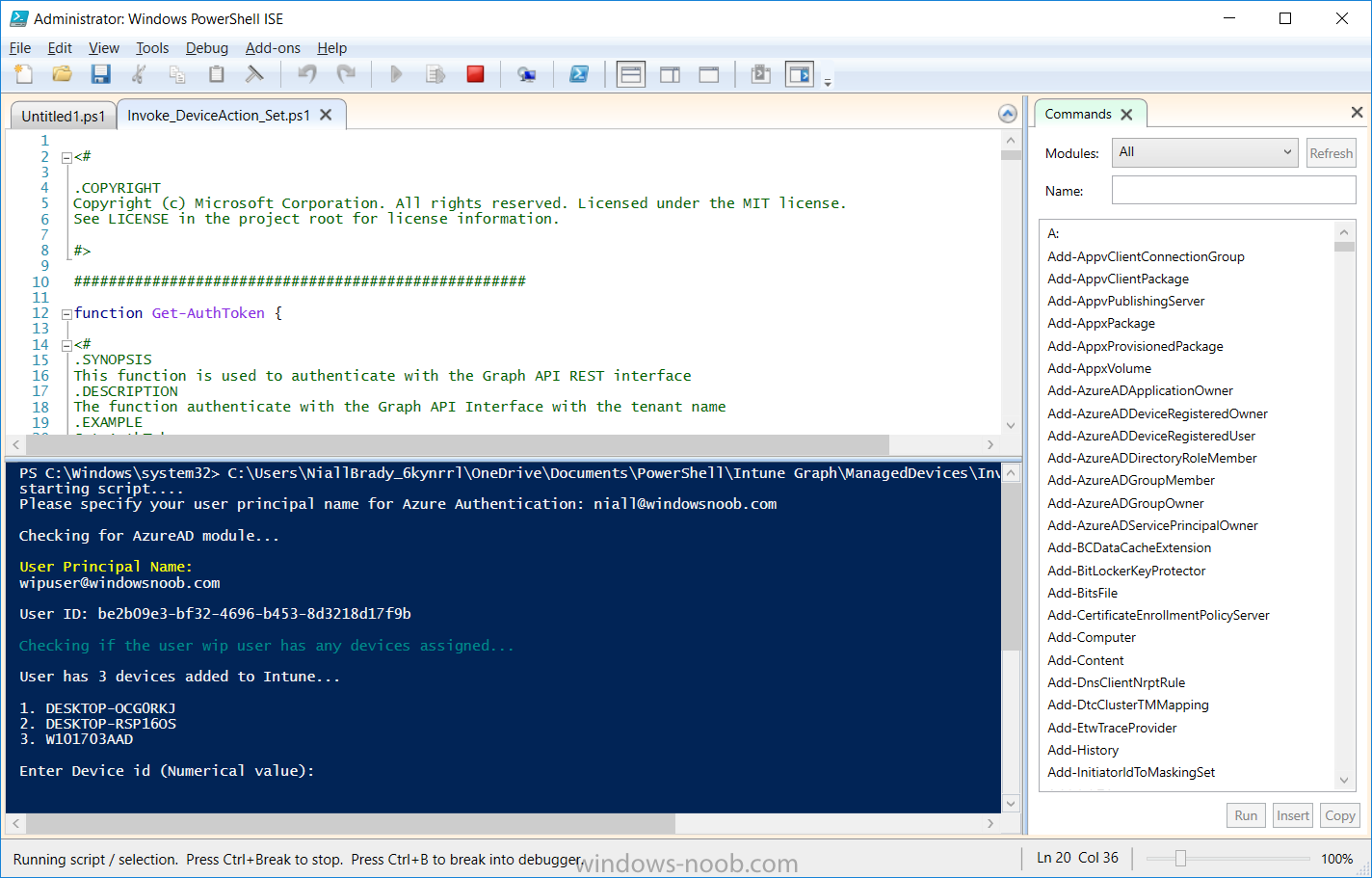
Task: Run script with the green play icon
Action: point(396,74)
